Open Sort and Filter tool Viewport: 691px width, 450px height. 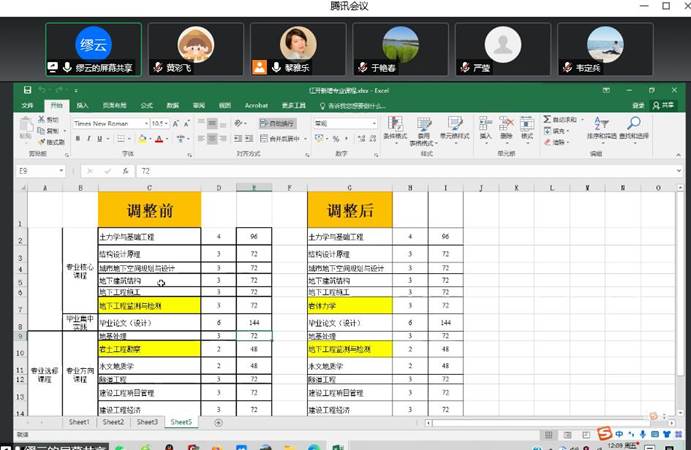click(601, 128)
